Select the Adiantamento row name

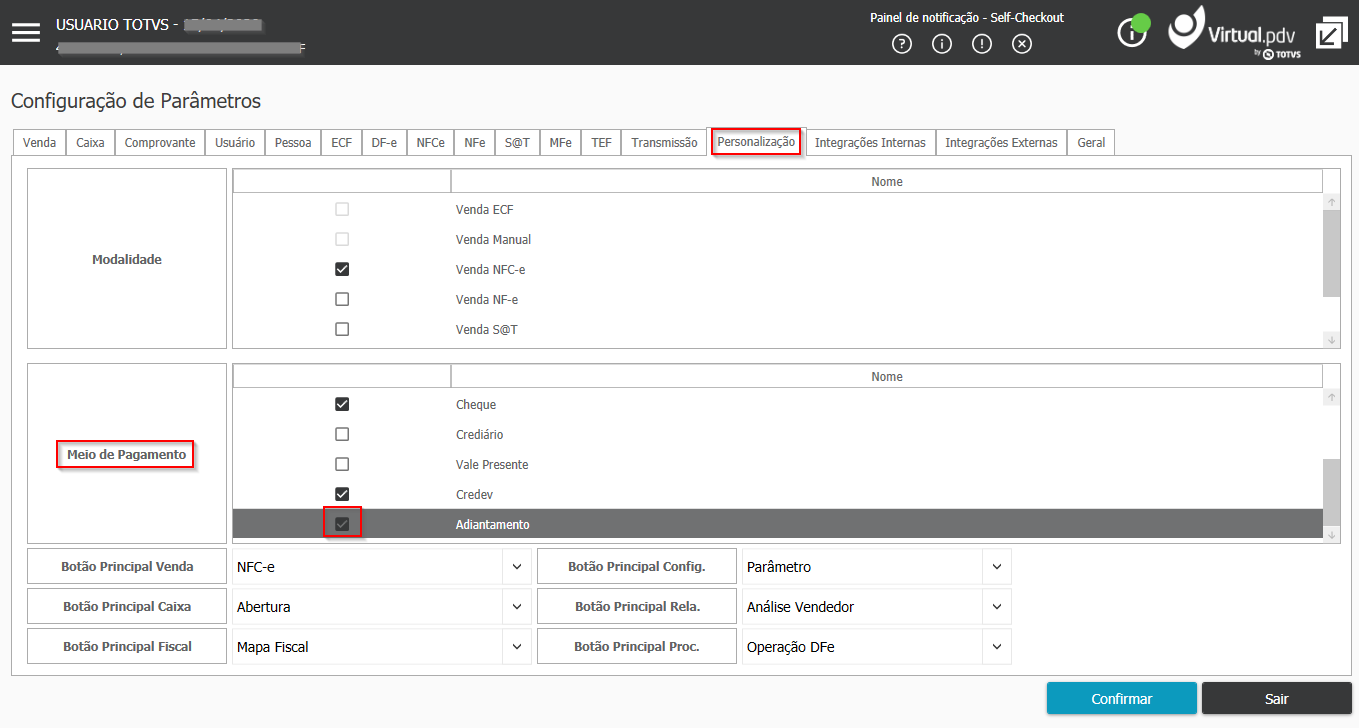click(x=493, y=525)
